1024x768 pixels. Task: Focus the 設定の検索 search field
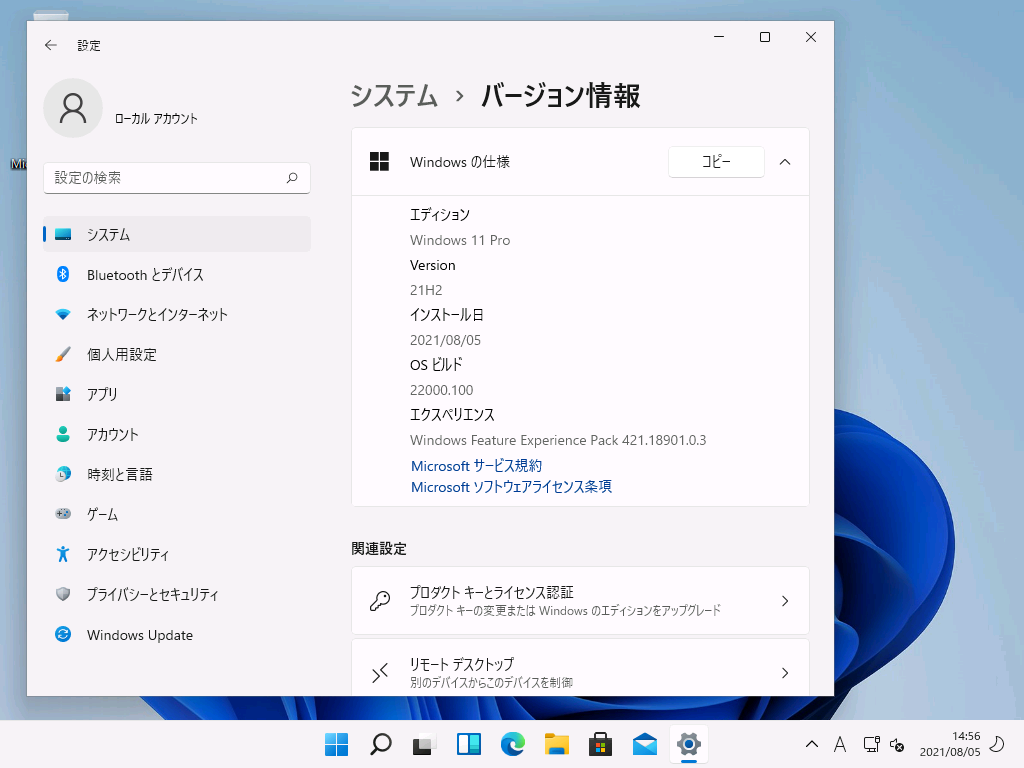[x=176, y=178]
